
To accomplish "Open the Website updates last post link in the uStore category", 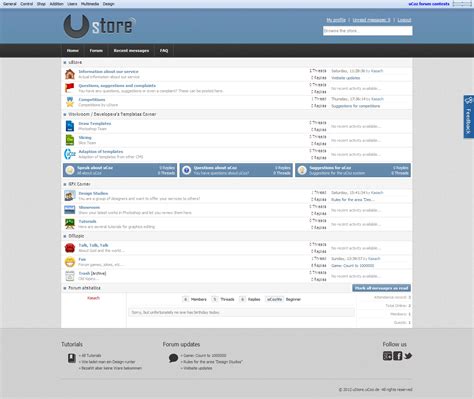I will coord(346,78).
